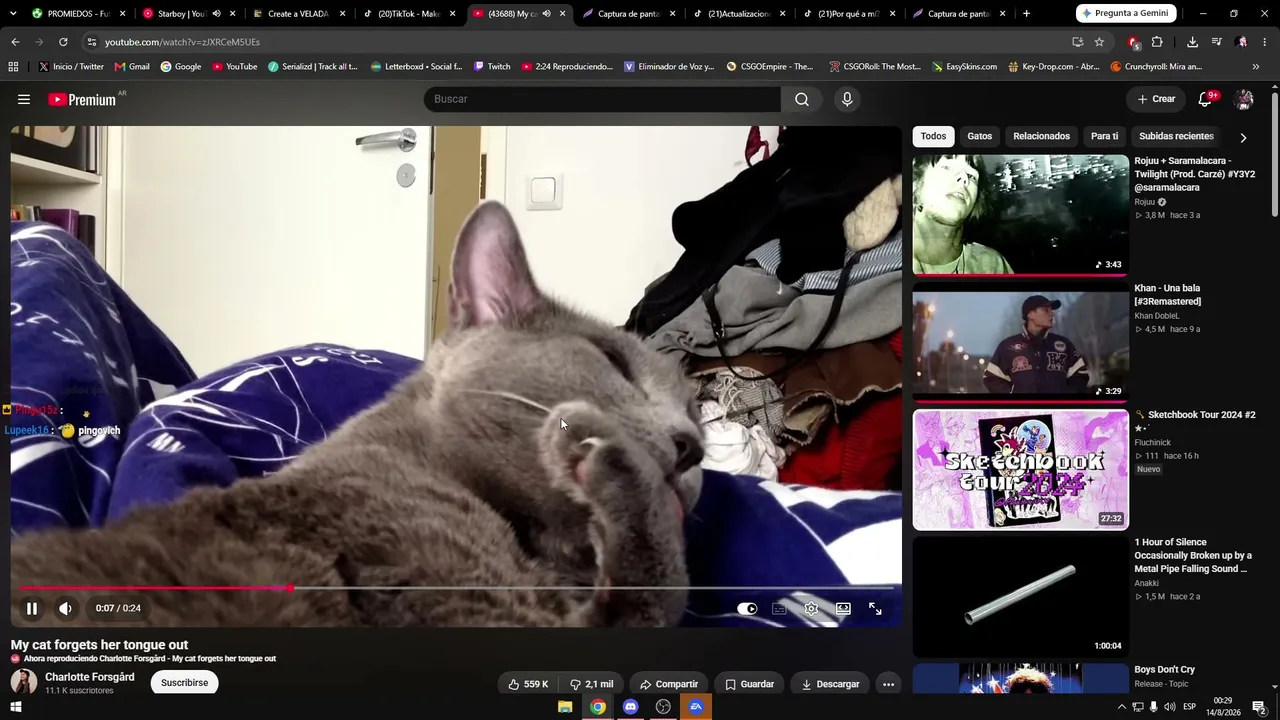Save video with the Guardar button

749,684
